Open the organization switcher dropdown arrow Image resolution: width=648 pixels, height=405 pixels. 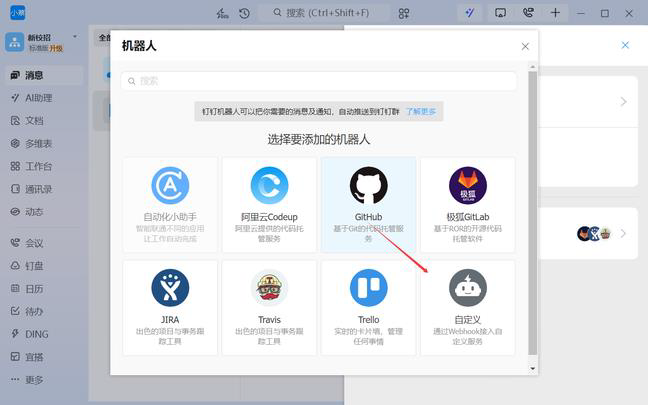point(75,37)
